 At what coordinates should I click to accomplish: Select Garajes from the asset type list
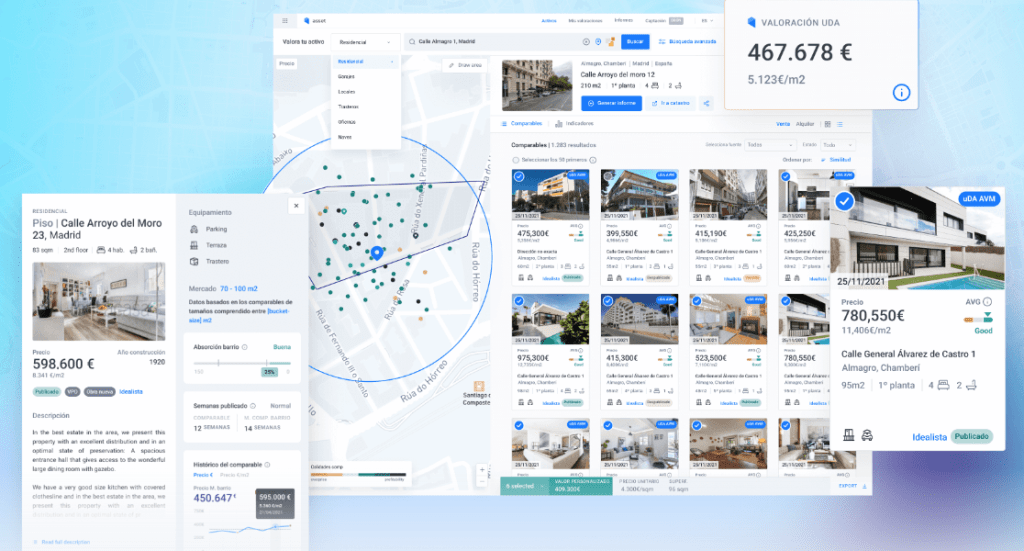coord(347,76)
